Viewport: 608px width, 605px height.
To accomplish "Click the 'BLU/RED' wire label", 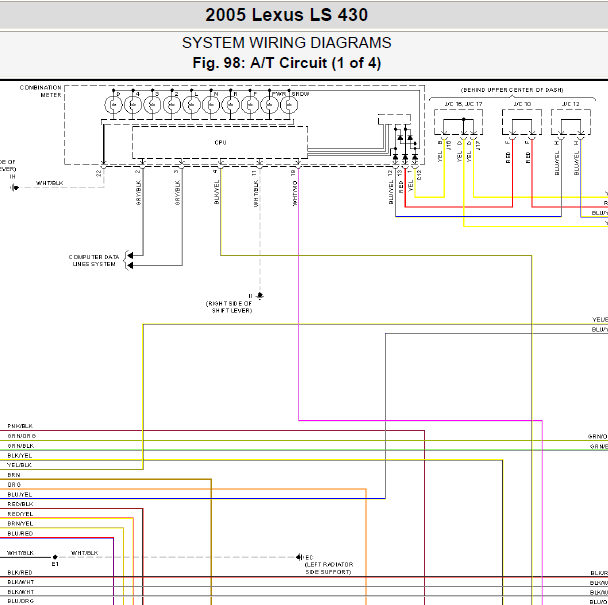I will coord(21,534).
